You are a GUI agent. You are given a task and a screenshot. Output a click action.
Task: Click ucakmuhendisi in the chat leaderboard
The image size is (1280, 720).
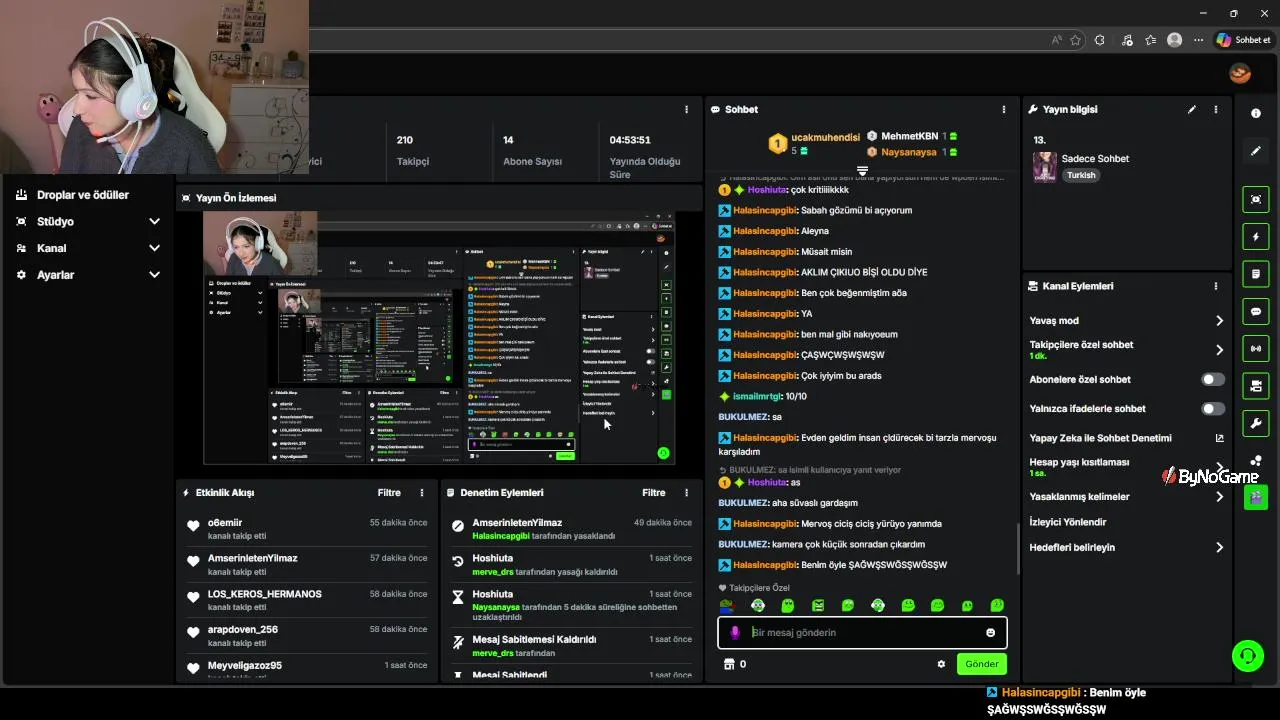click(826, 137)
